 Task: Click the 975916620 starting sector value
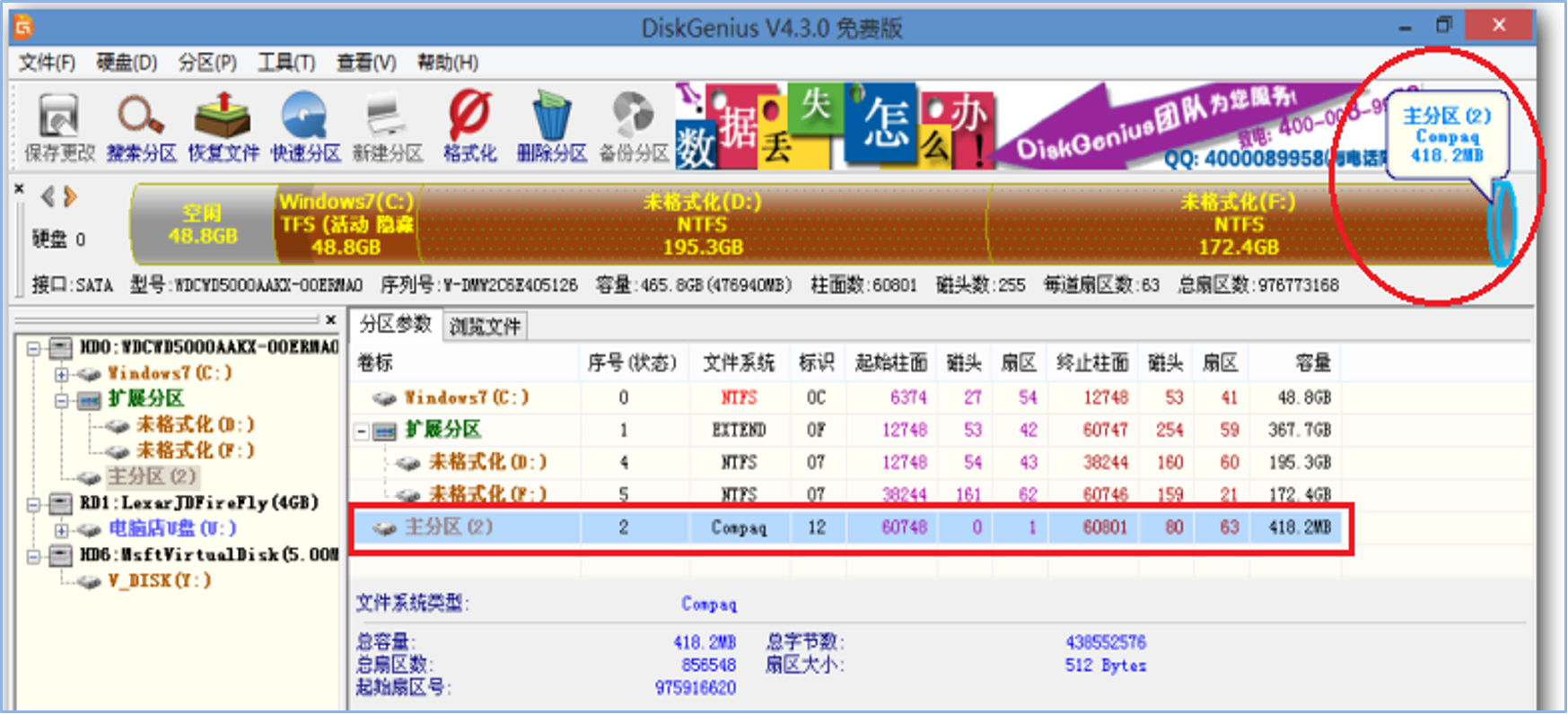pos(696,688)
